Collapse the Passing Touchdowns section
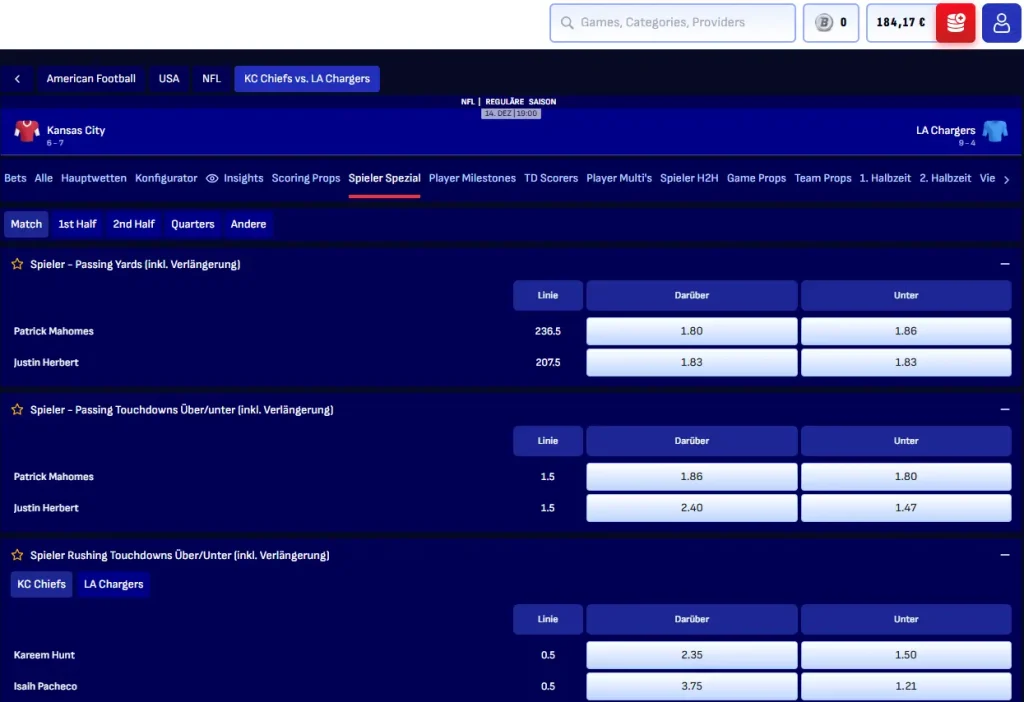This screenshot has height=702, width=1024. tap(1004, 410)
